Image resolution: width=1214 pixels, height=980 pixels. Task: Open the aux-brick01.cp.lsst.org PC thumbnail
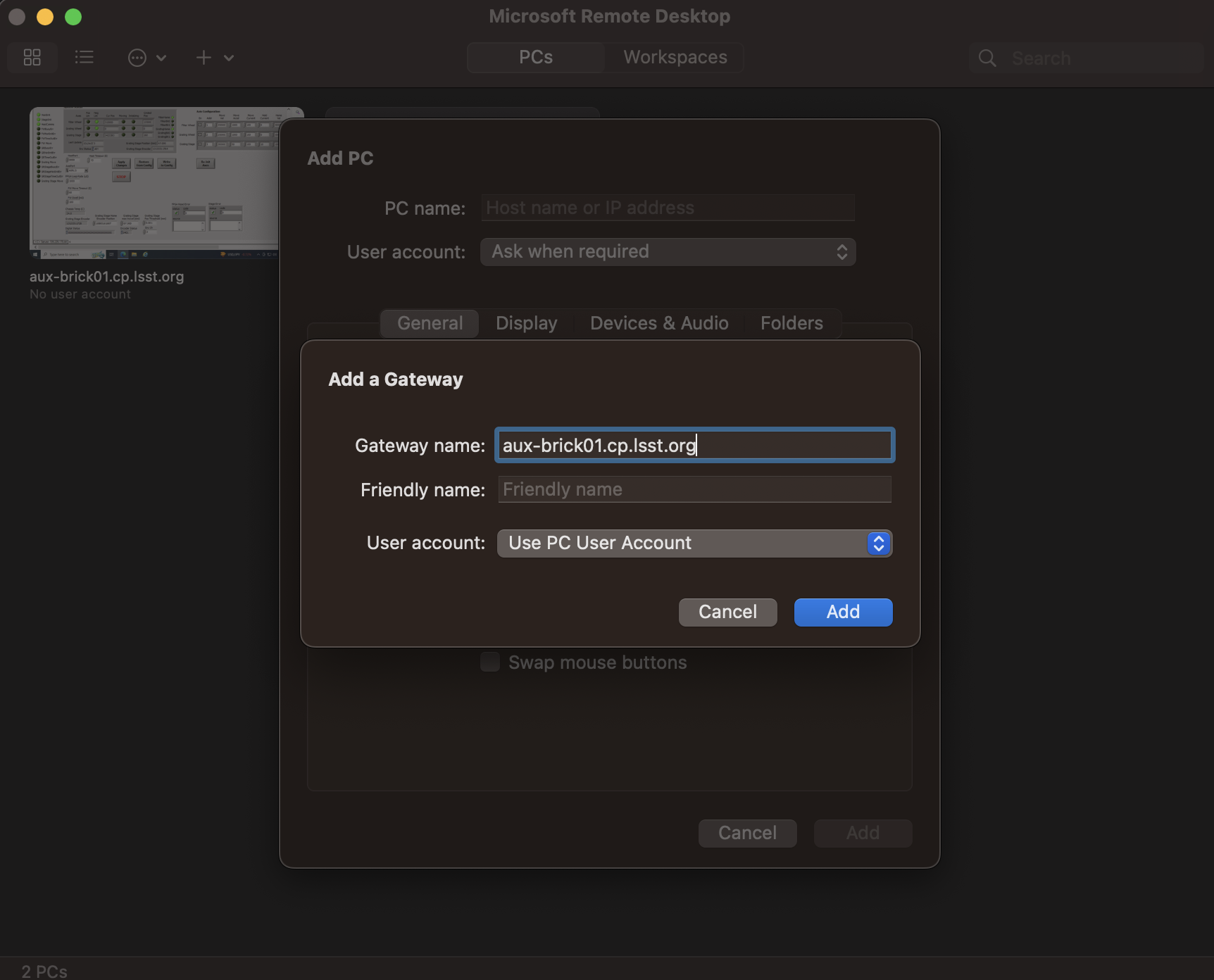pos(154,183)
